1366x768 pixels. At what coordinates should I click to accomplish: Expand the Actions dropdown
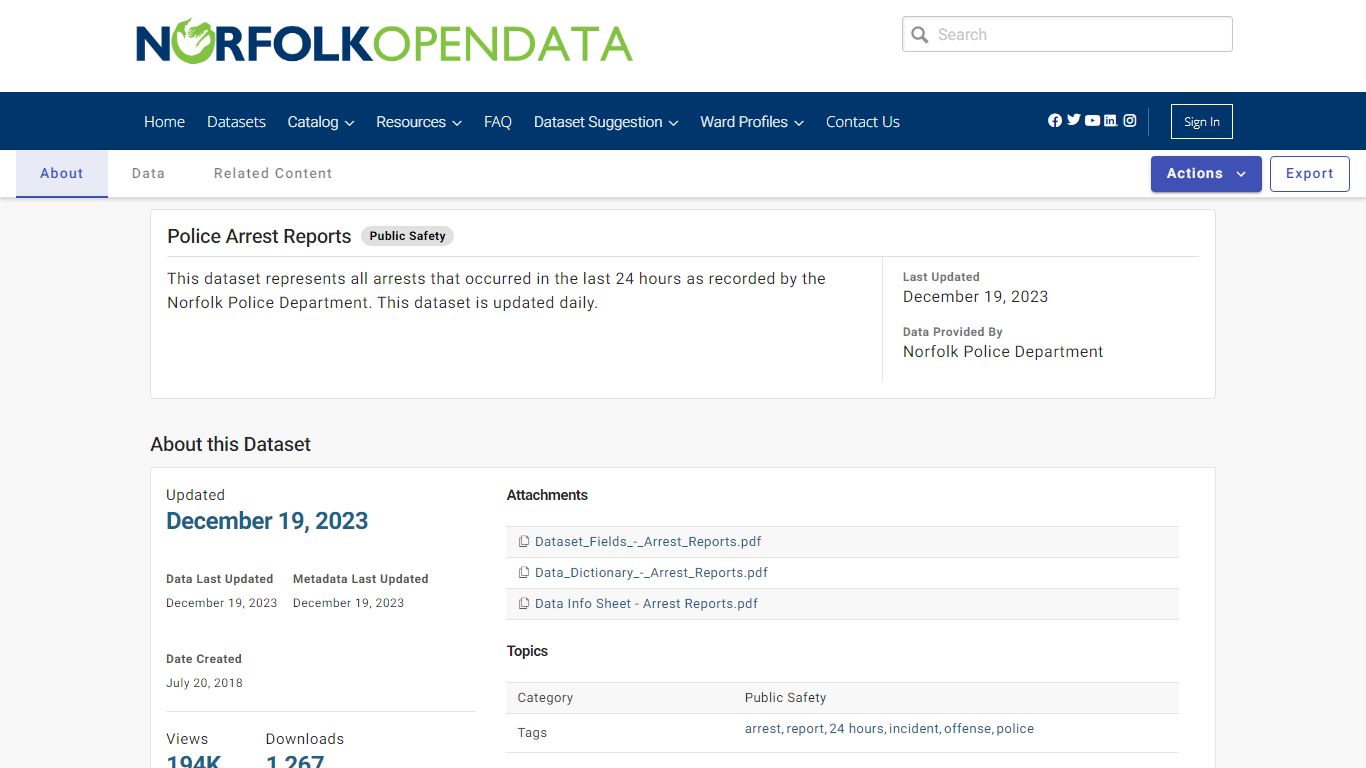pyautogui.click(x=1204, y=173)
